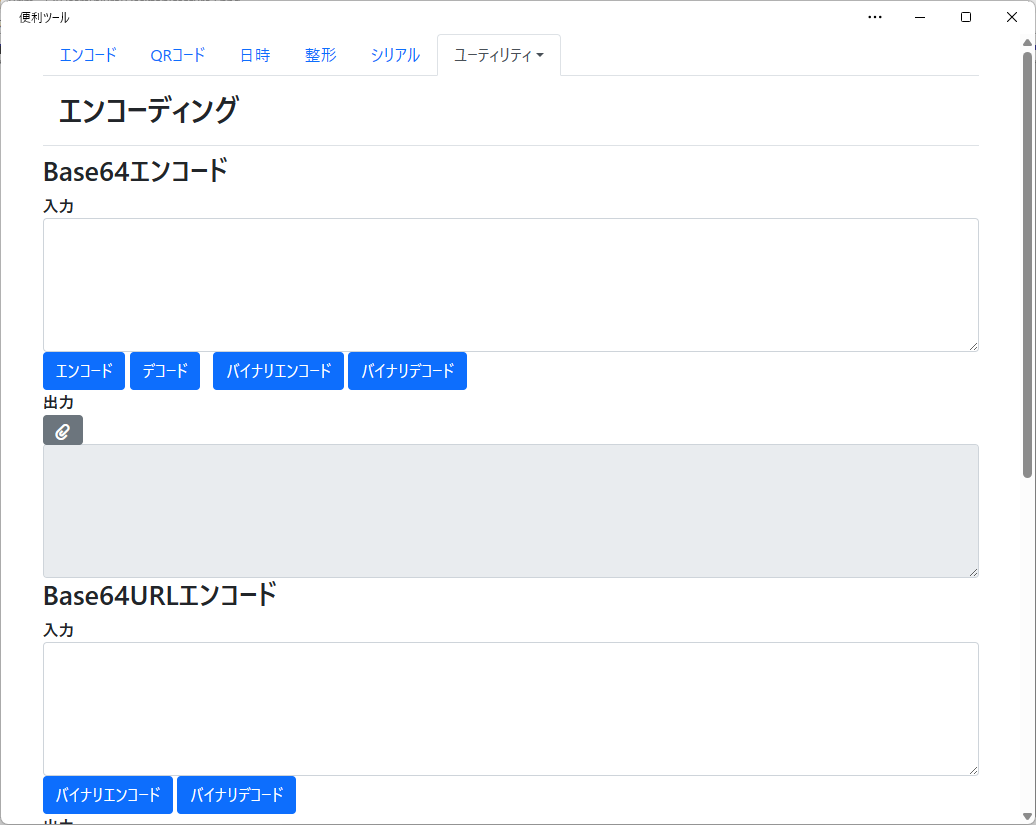Open the QRコード tab
The width and height of the screenshot is (1036, 825).
tap(178, 55)
